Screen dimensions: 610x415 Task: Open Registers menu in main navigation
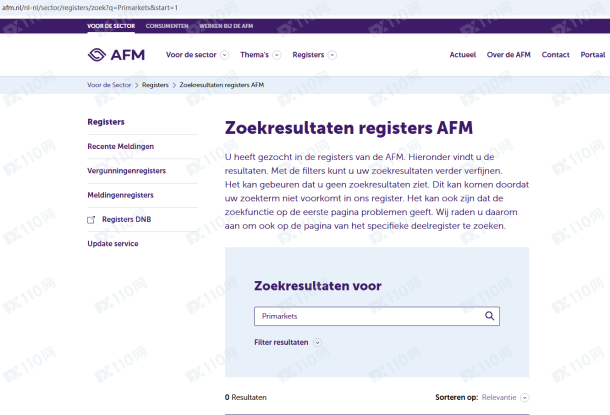tap(308, 55)
